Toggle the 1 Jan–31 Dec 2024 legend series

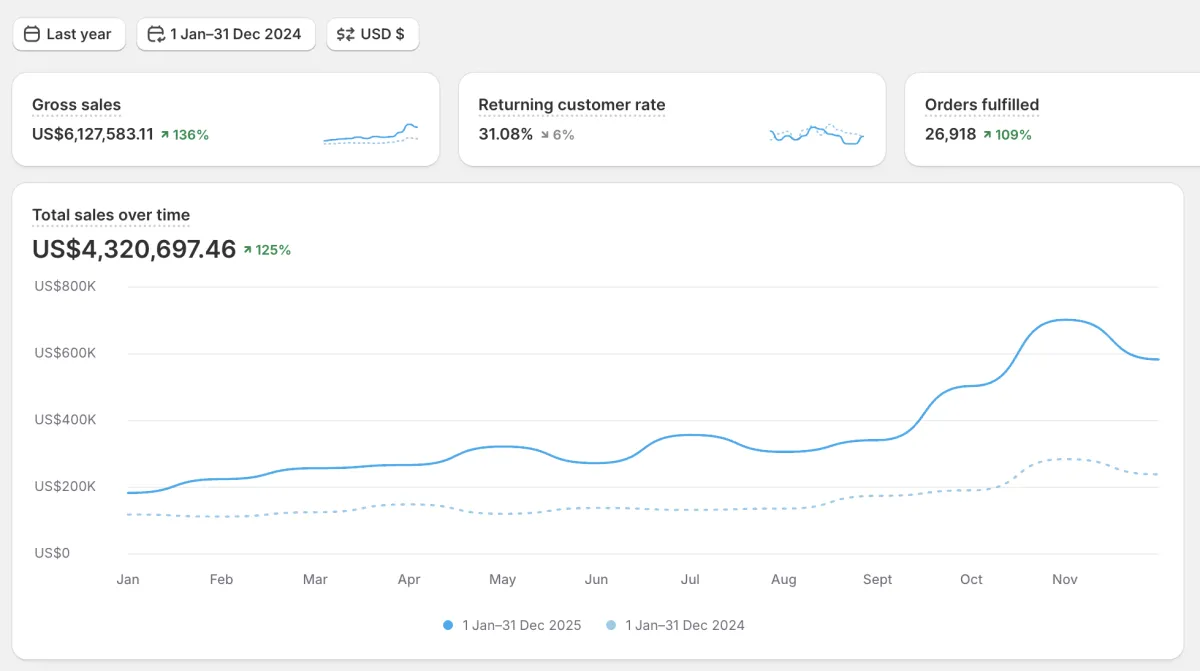click(685, 625)
